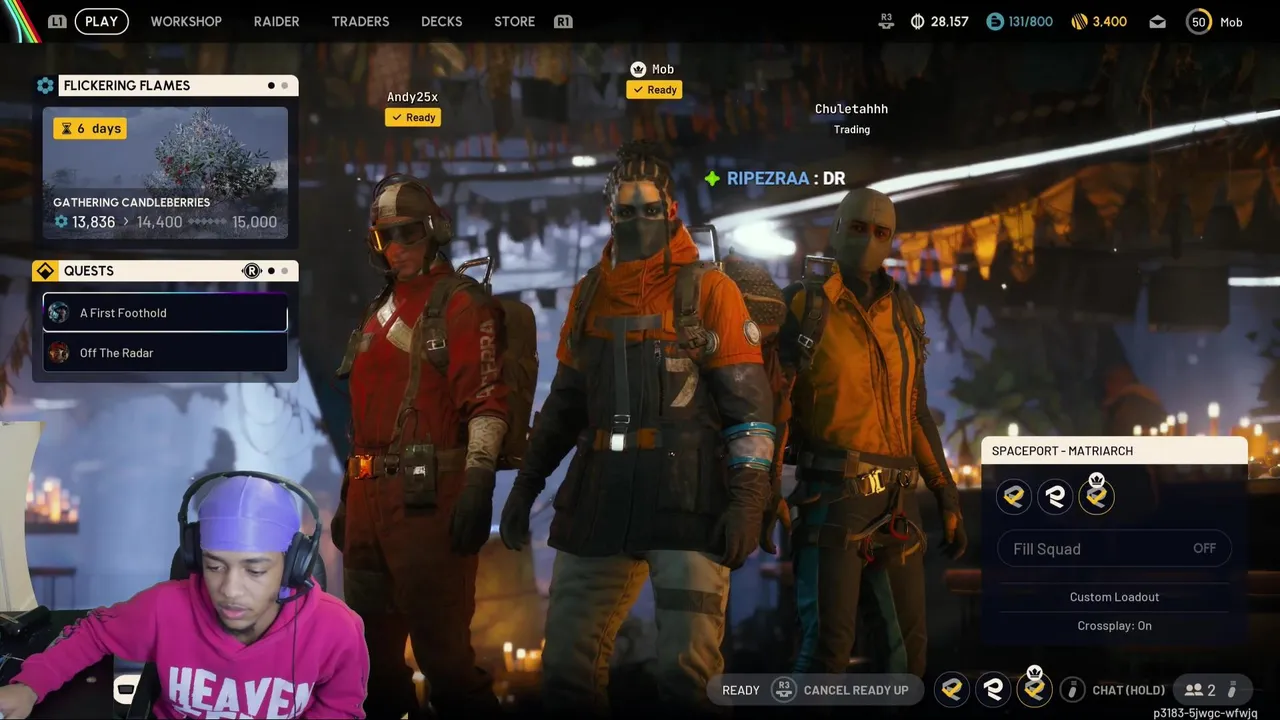Click the blue 131/800 stash icon
The image size is (1280, 720).
[x=994, y=21]
